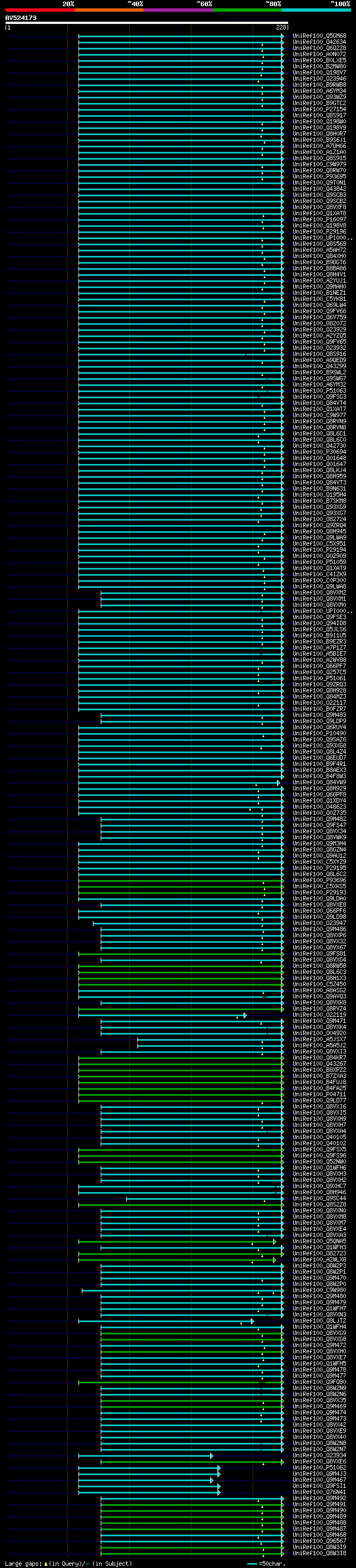Select the UniRef100_Q52NW0 label
Screen dimensions: 356x1568
point(319,1161)
